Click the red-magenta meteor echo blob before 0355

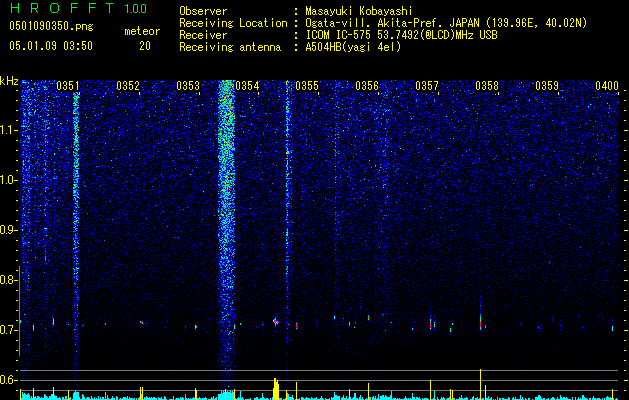tap(276, 321)
